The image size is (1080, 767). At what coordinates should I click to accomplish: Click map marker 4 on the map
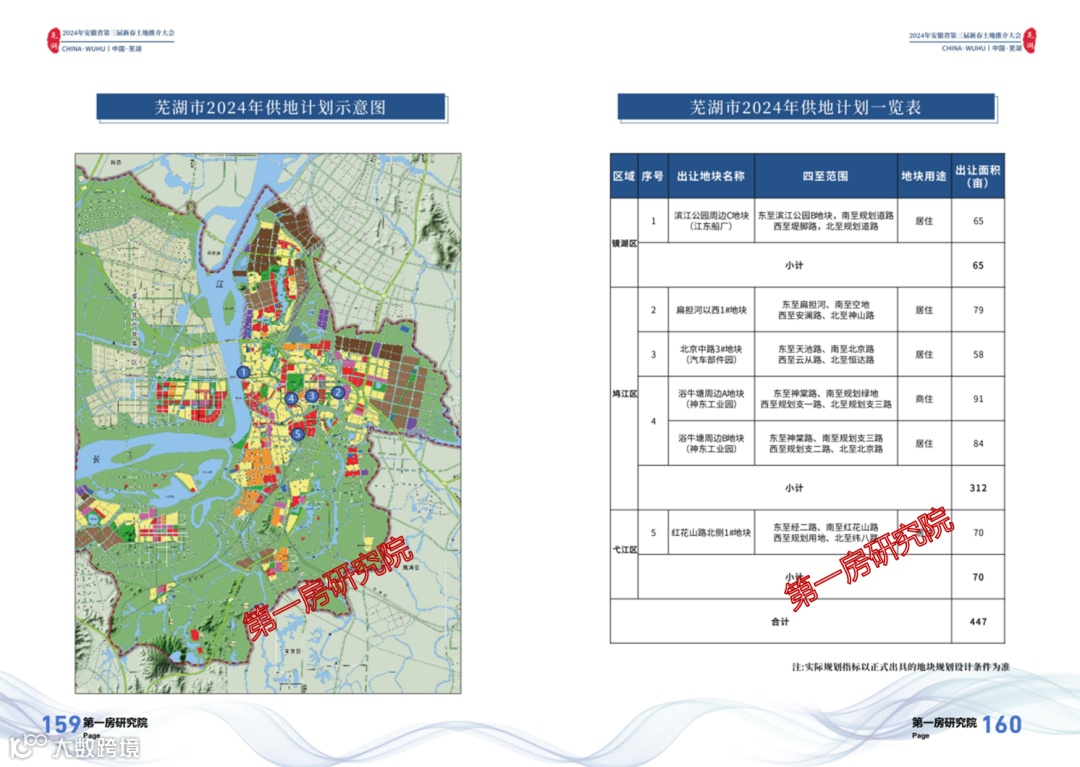click(291, 398)
